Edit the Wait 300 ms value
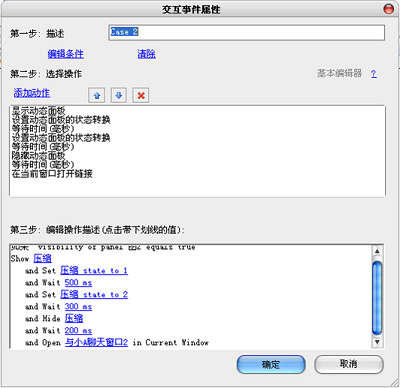 78,307
